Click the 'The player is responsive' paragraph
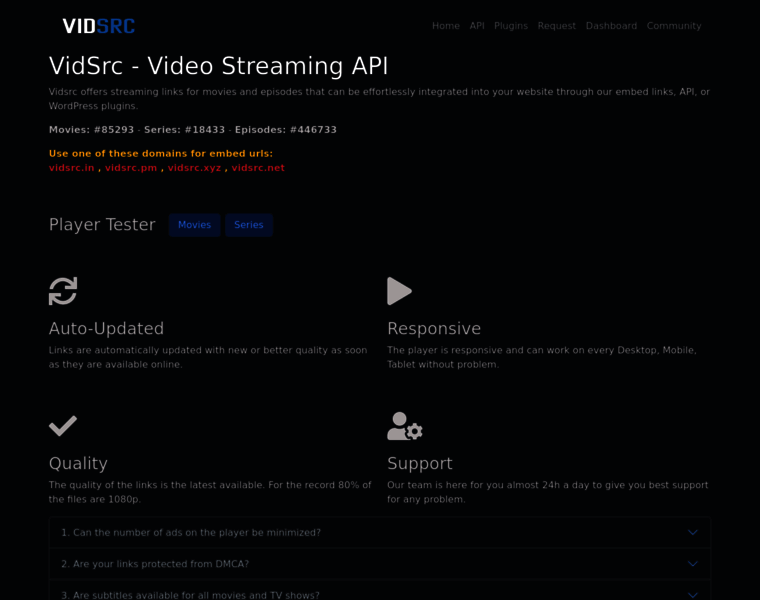 click(x=542, y=357)
